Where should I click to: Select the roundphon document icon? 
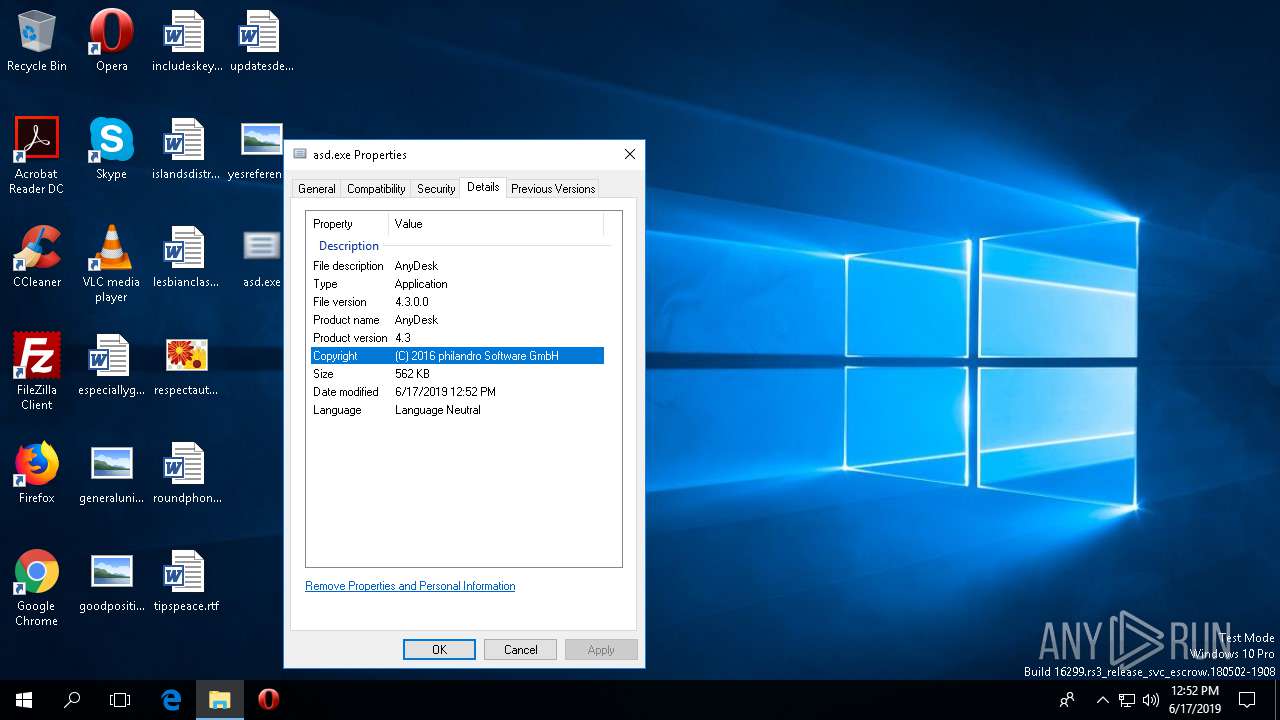point(186,473)
